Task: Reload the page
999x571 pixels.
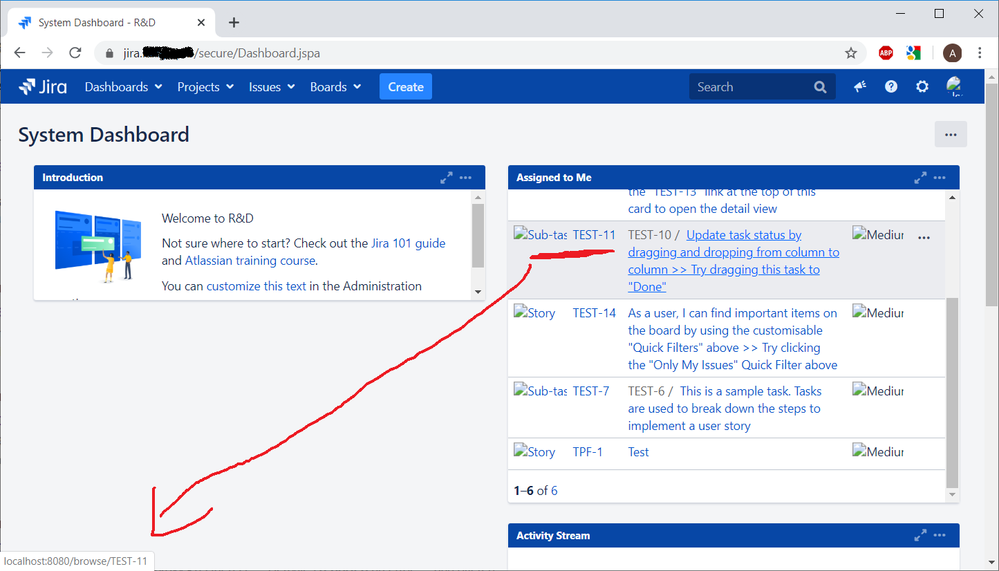Action: (x=75, y=53)
